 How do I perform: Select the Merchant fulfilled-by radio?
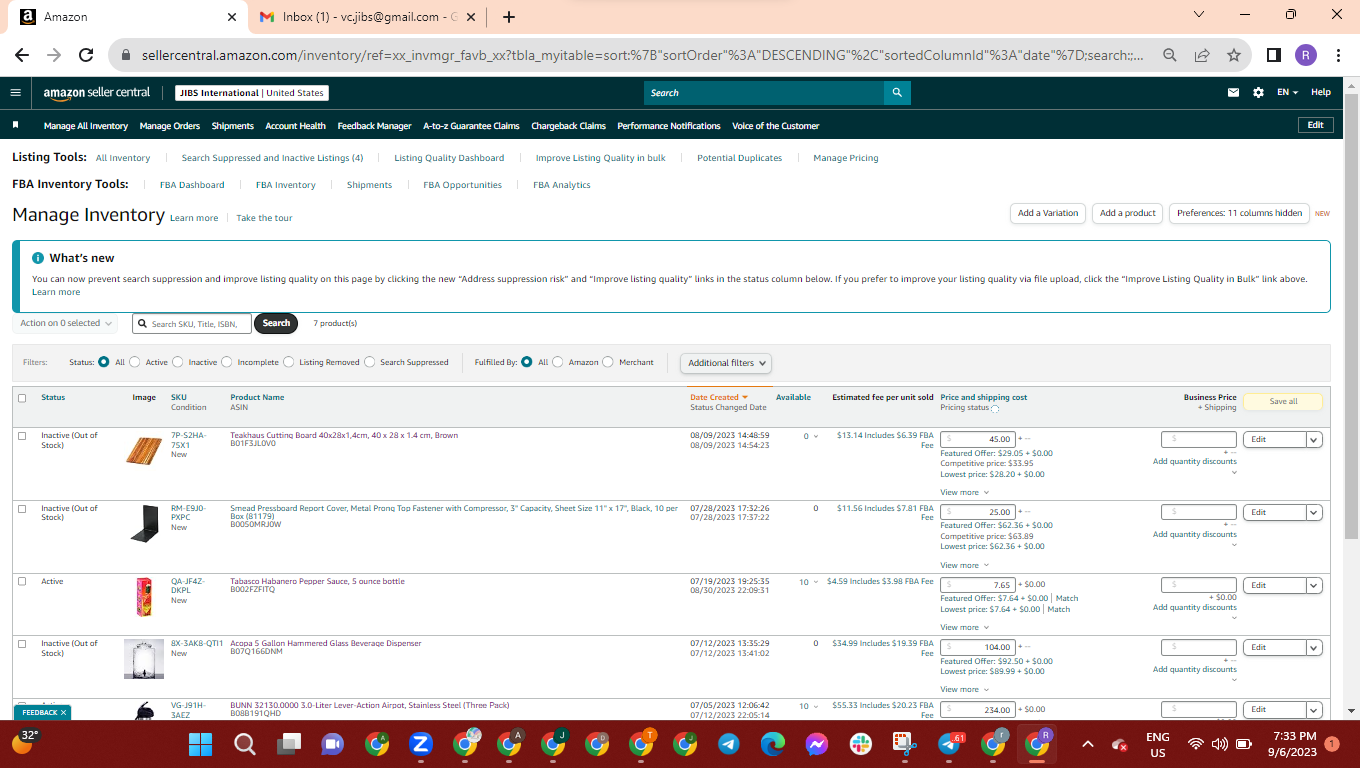click(x=608, y=362)
